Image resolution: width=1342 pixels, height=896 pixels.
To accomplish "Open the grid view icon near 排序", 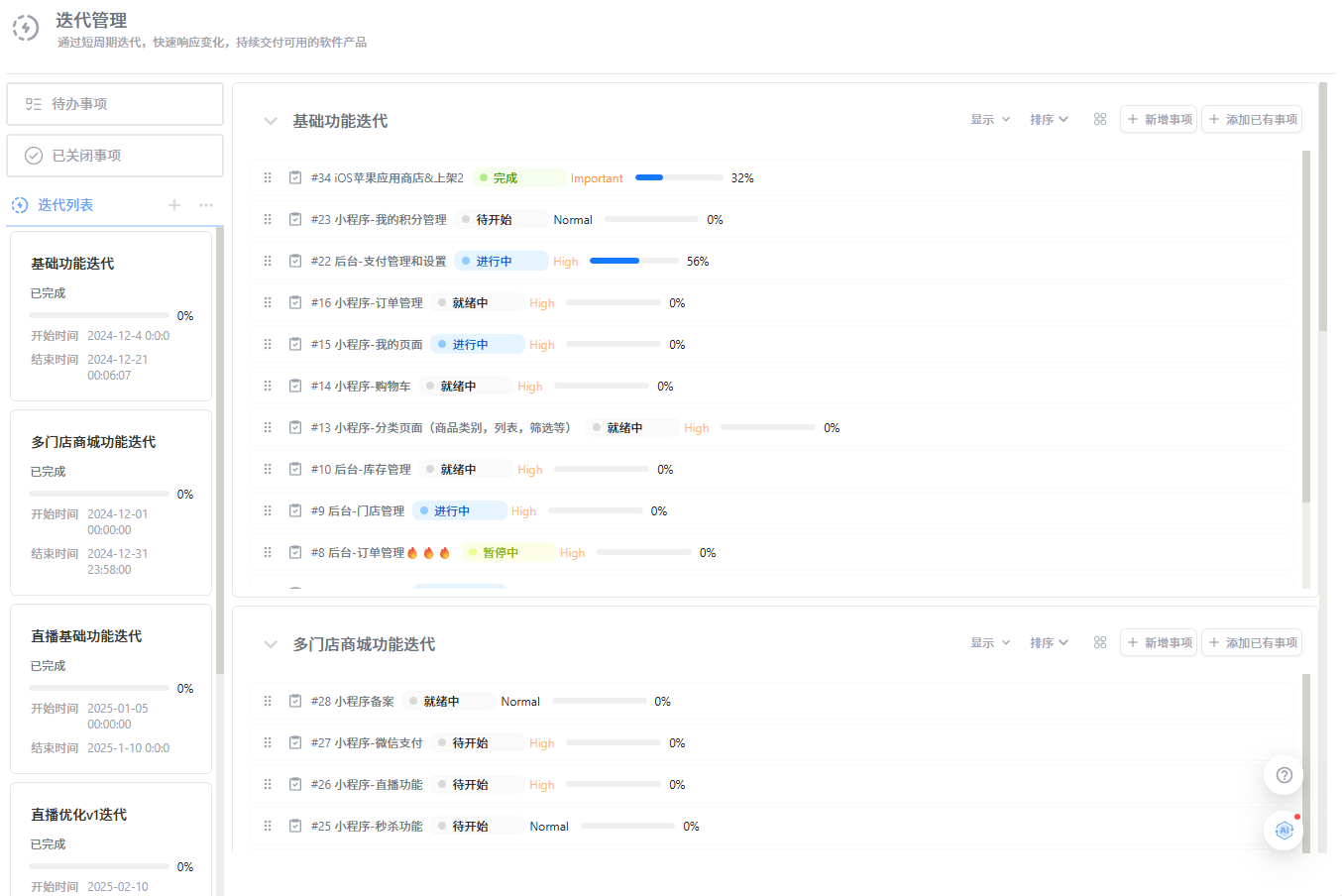I will (x=1099, y=118).
